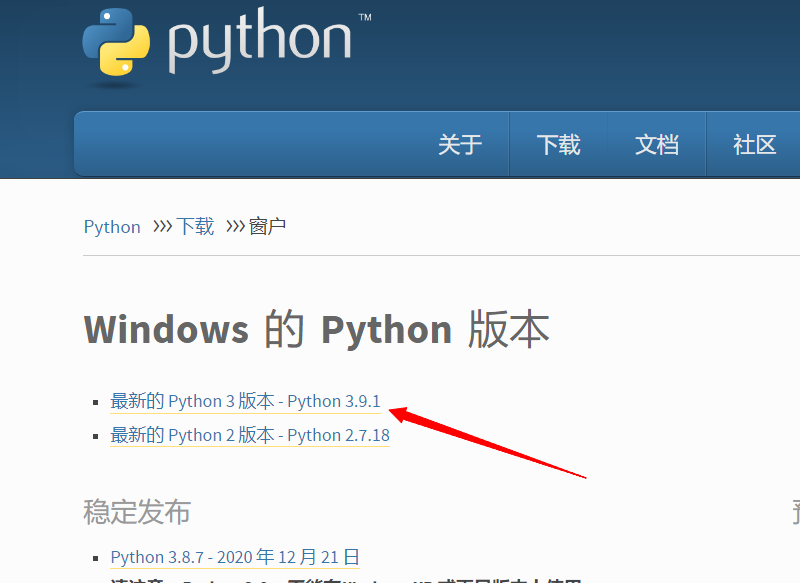Open the 关于 navigation menu
The image size is (800, 583).
pyautogui.click(x=459, y=144)
